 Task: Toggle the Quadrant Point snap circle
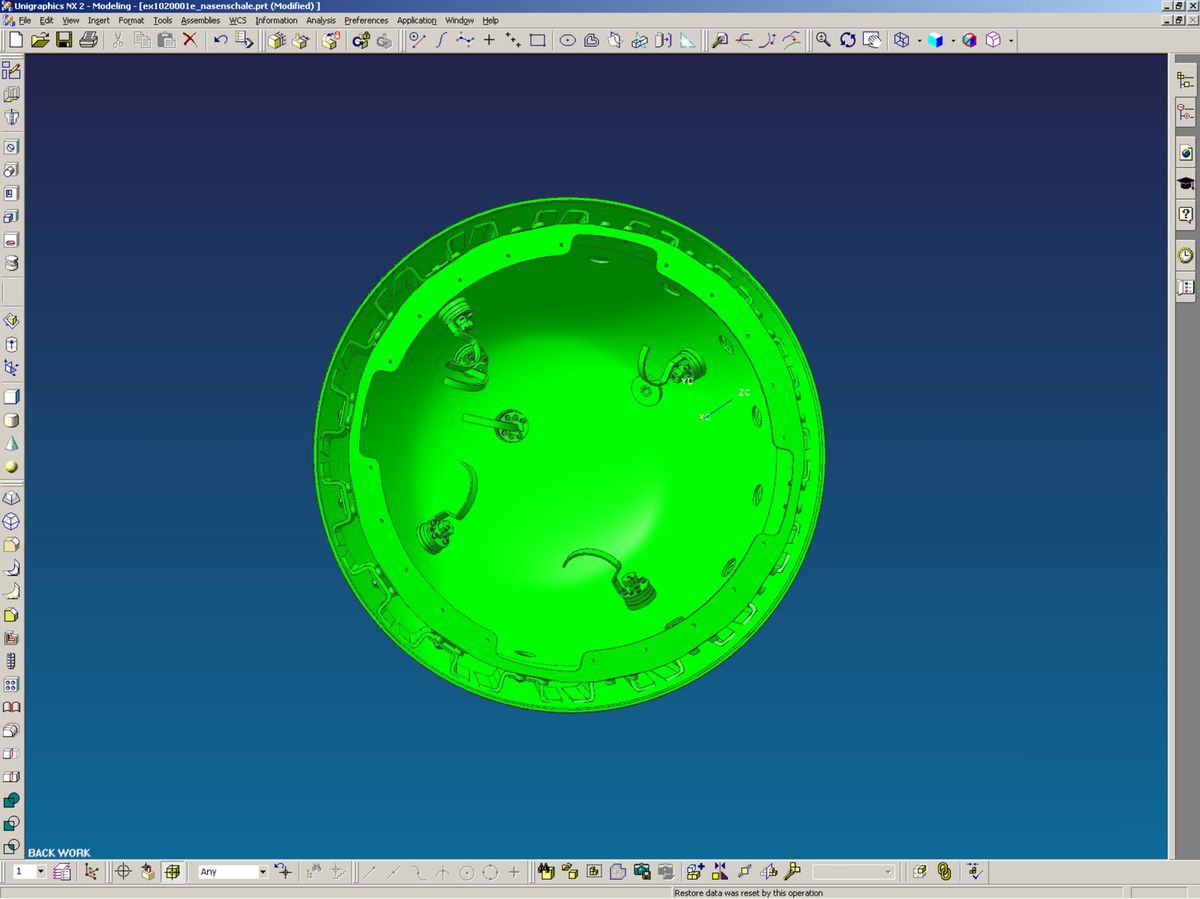pyautogui.click(x=490, y=872)
